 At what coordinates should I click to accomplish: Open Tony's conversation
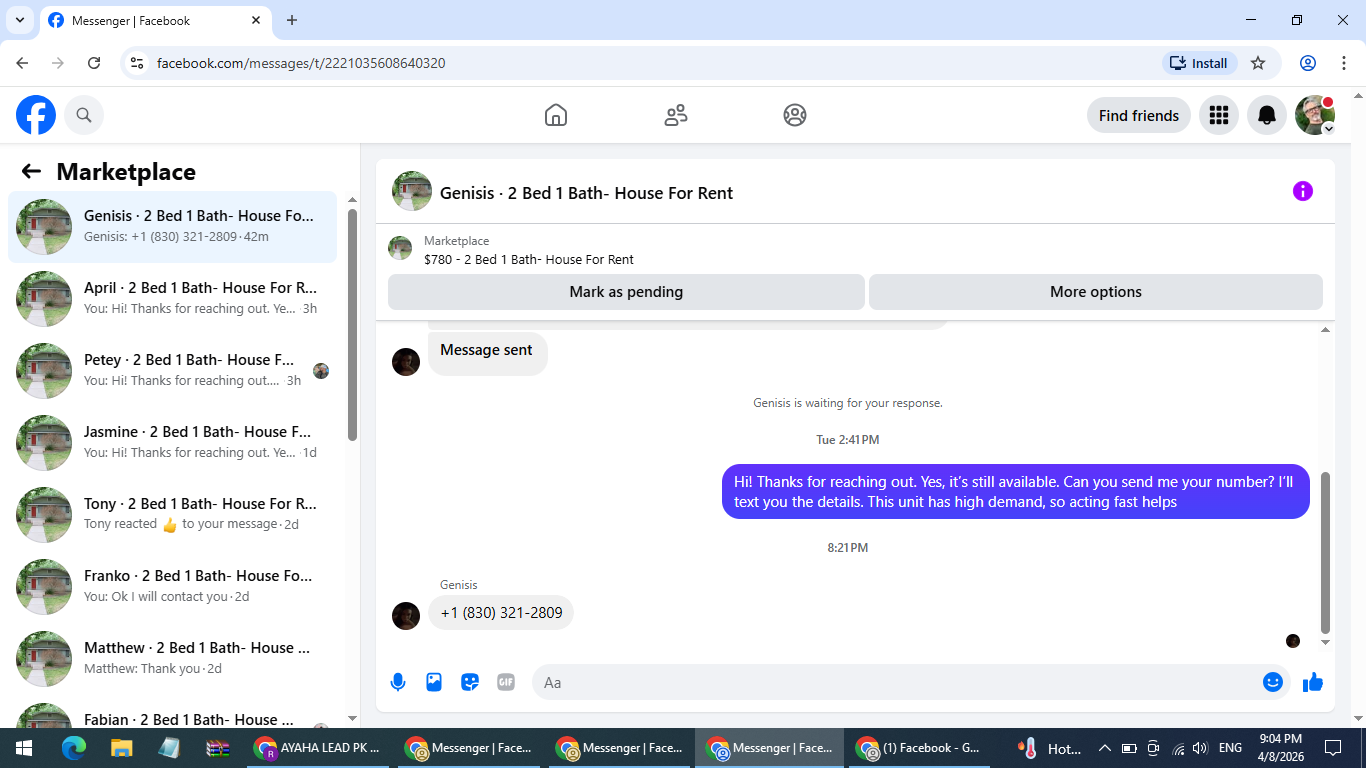click(173, 515)
